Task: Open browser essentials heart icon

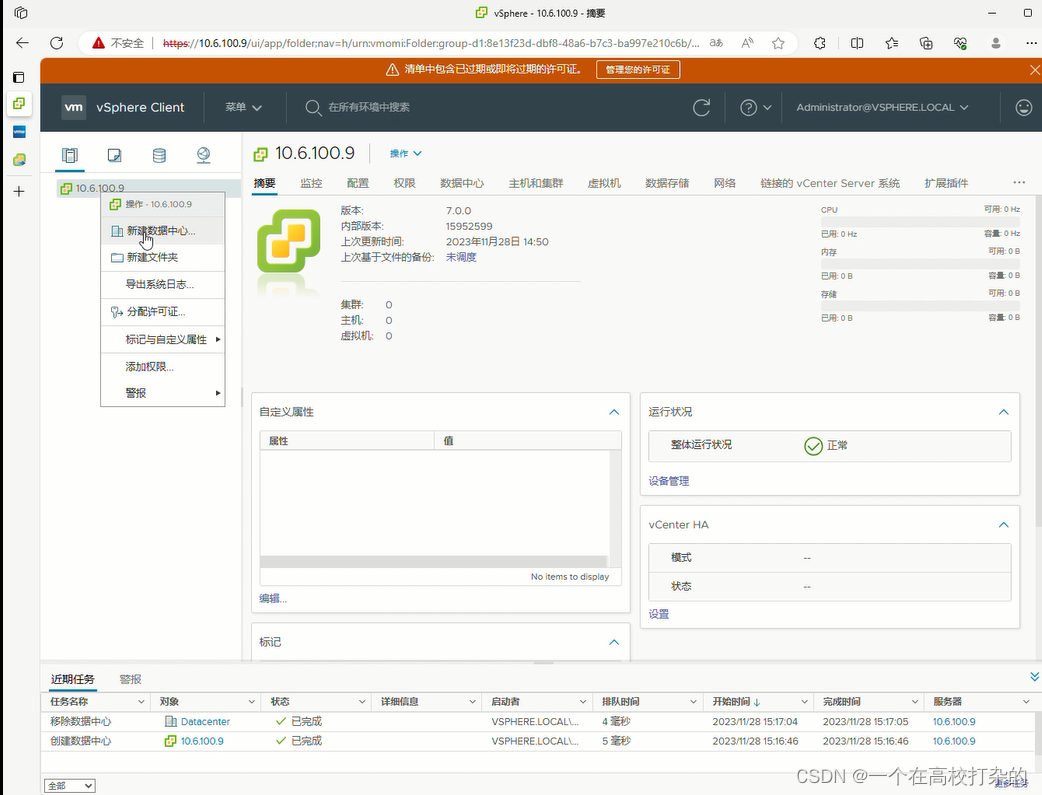Action: [960, 43]
